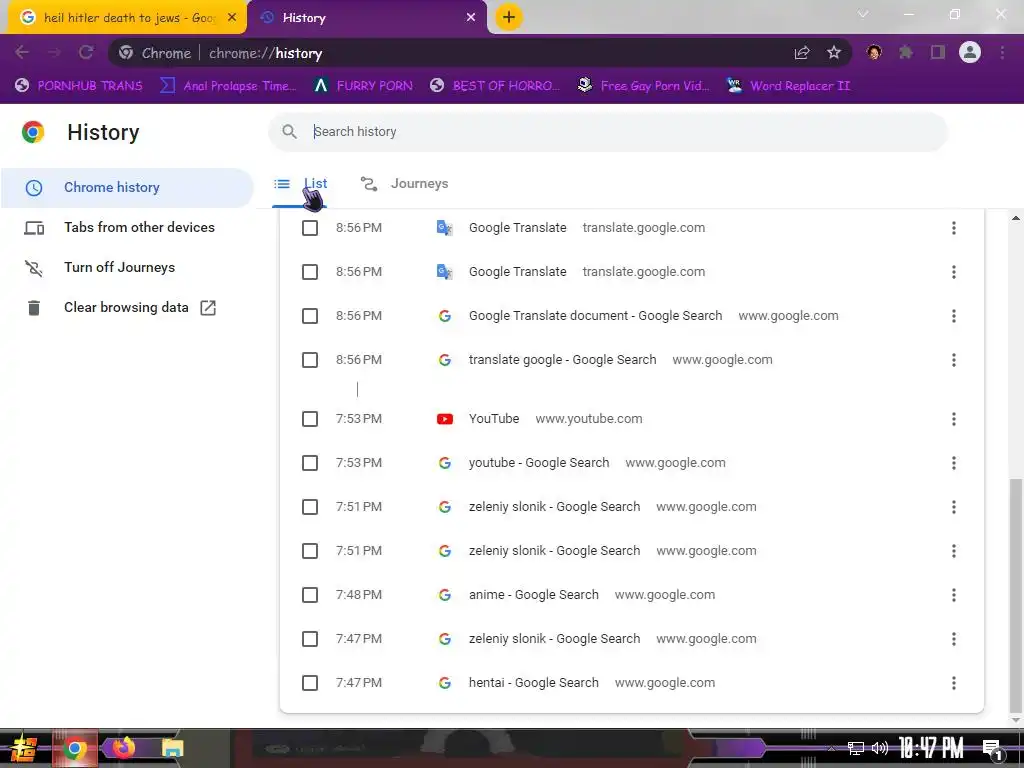Open Chrome from the taskbar

click(74, 748)
